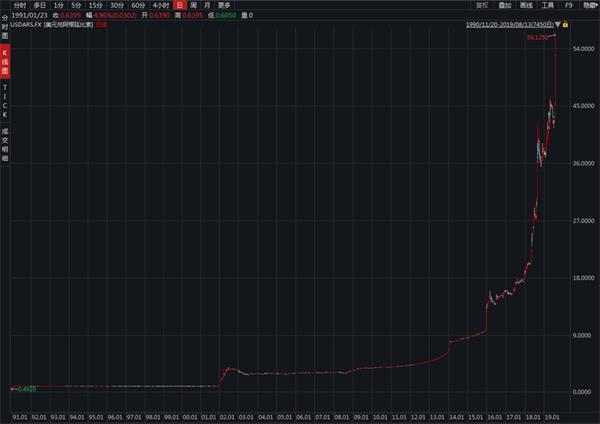The width and height of the screenshot is (600, 424).
Task: Open the 叠加 overlay menu
Action: pos(505,5)
